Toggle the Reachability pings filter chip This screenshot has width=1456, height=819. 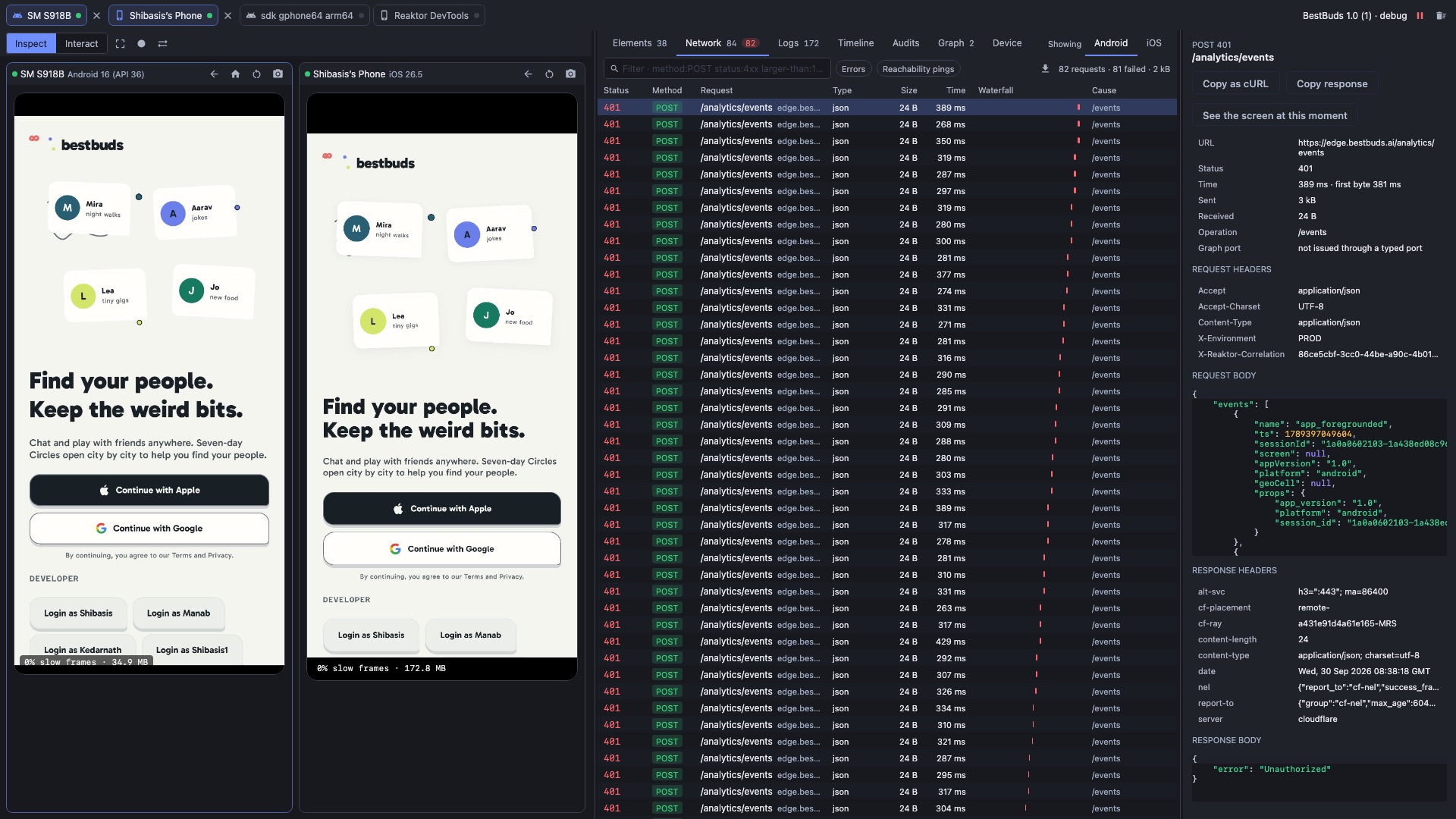click(918, 69)
